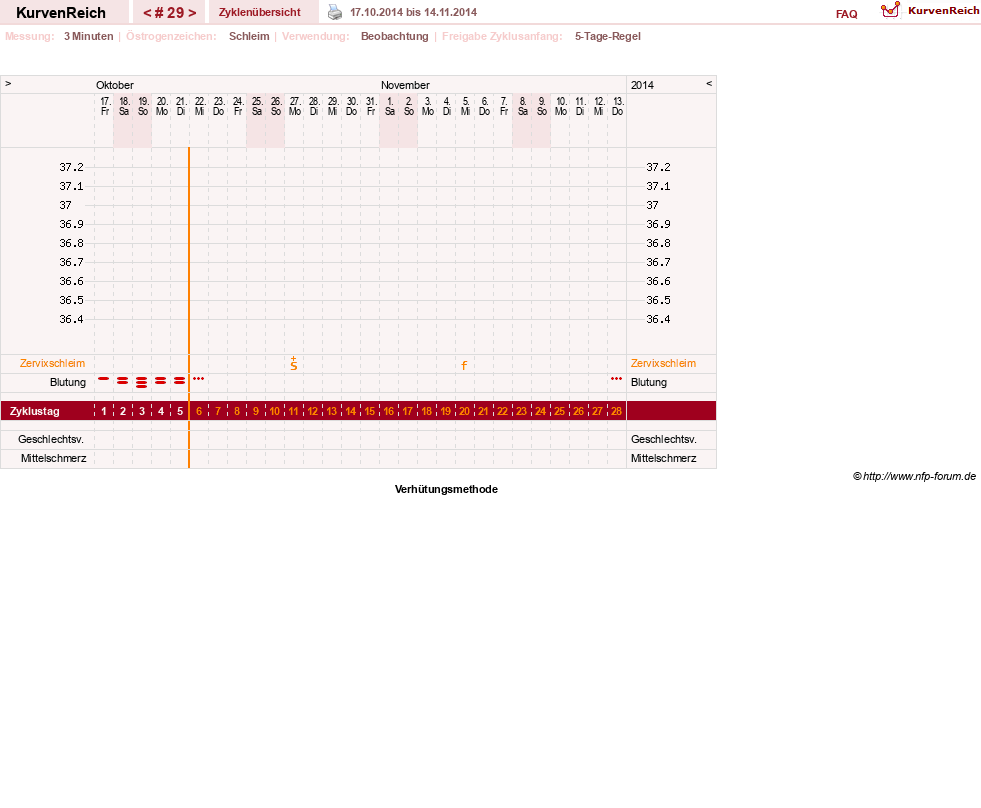Screen dimensions: 981x808
Task: Go to previous cycle with < arrow
Action: point(147,13)
